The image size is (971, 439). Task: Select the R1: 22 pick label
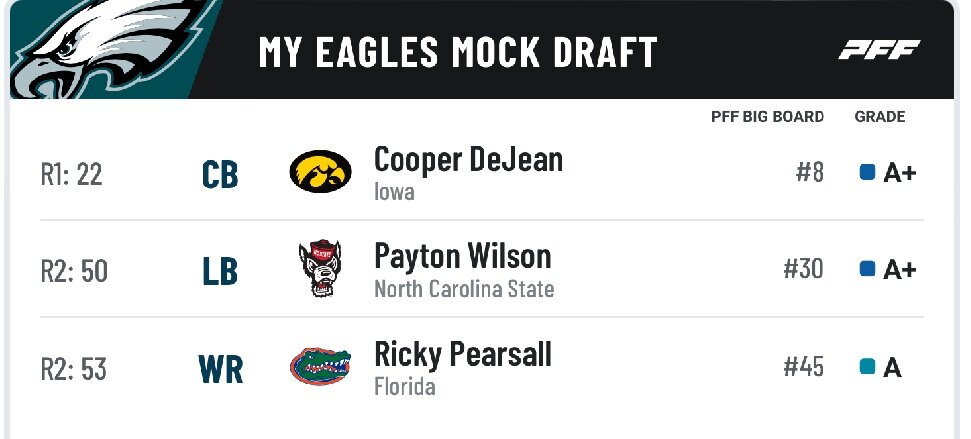tap(71, 174)
